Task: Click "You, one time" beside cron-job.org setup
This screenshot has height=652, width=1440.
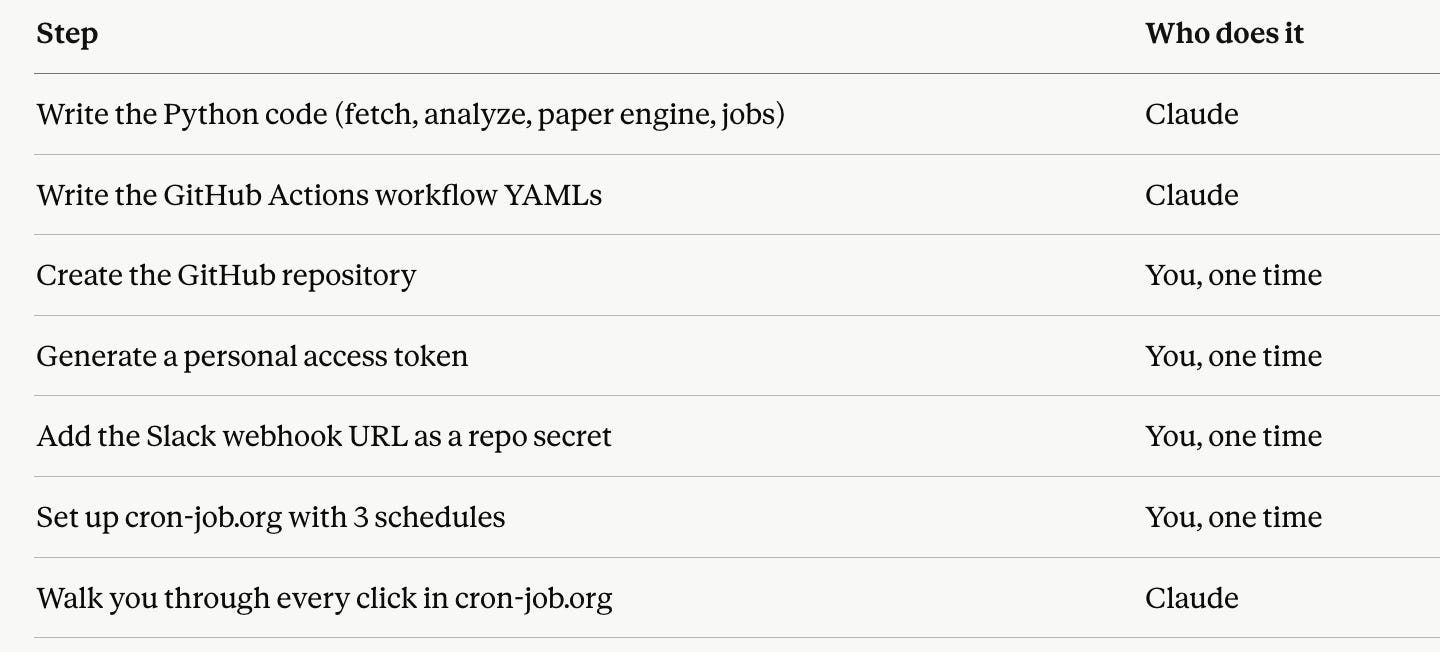Action: tap(1234, 518)
